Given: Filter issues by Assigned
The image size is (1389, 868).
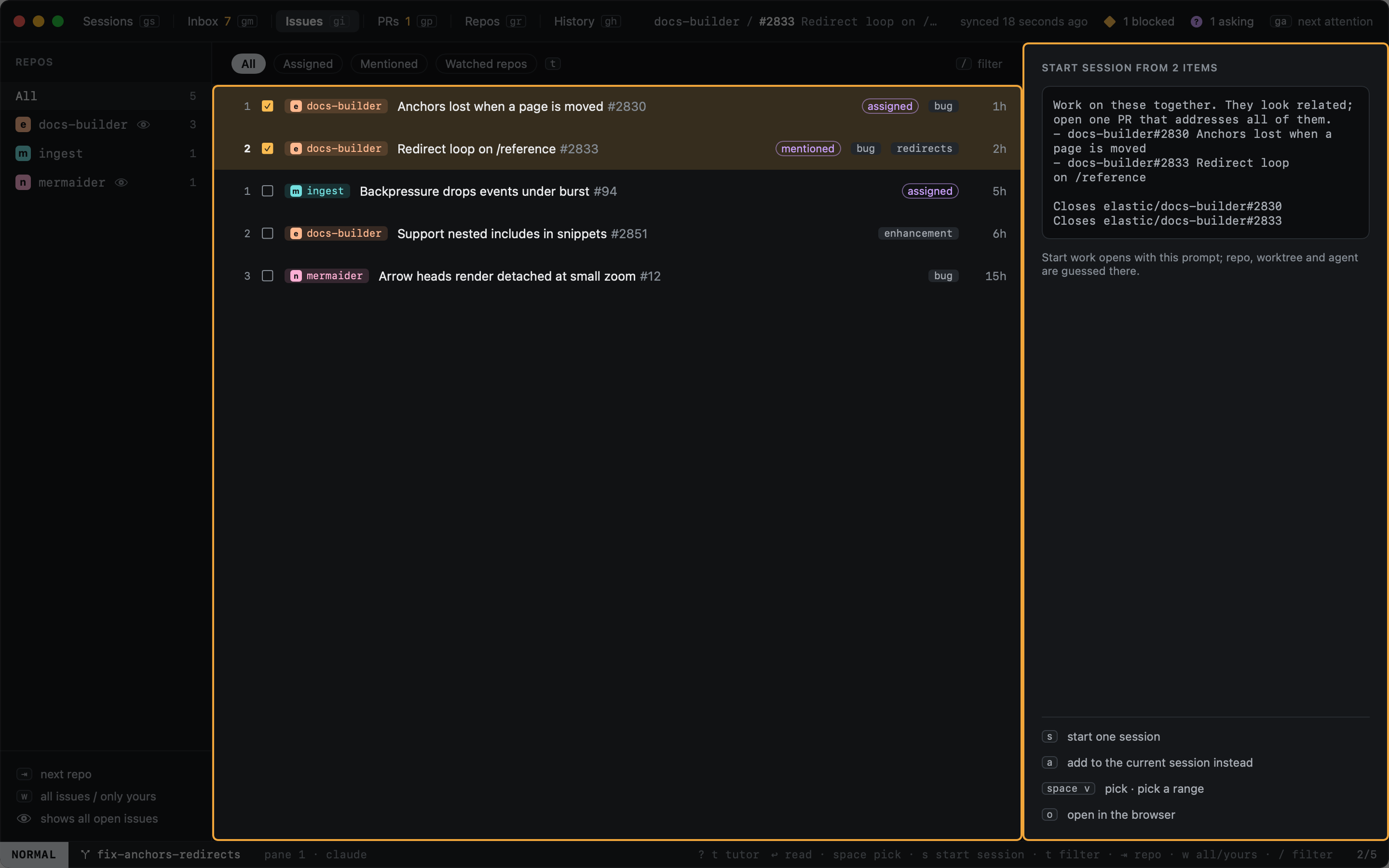Looking at the screenshot, I should tap(308, 64).
